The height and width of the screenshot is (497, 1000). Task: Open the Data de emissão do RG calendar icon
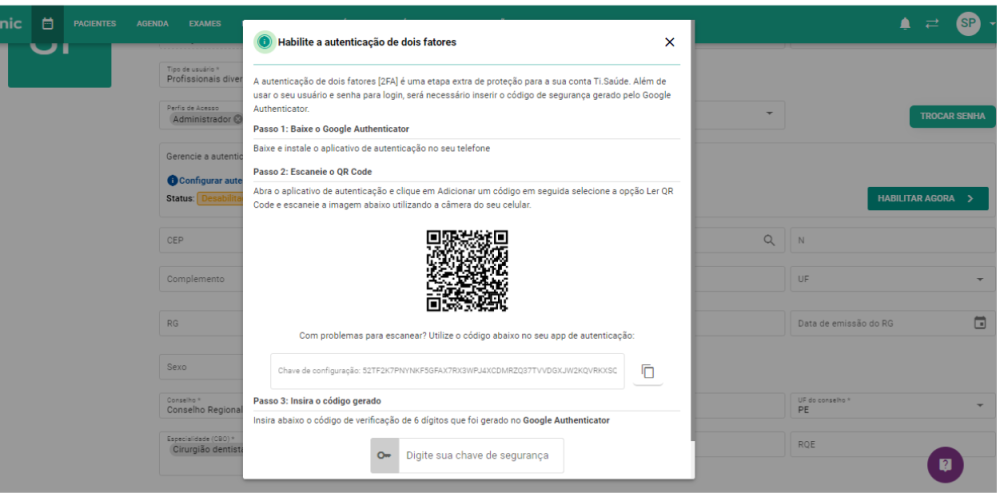[980, 323]
